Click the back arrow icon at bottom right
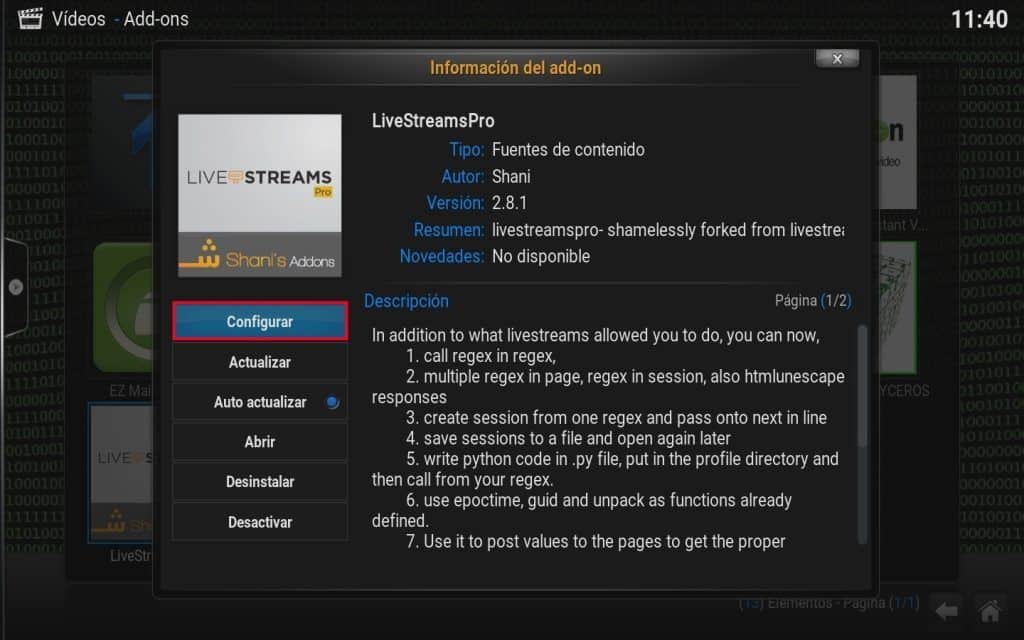 pyautogui.click(x=946, y=609)
